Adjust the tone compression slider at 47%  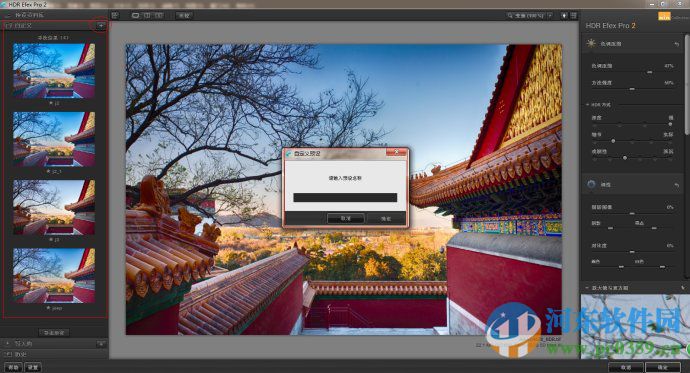[x=650, y=72]
